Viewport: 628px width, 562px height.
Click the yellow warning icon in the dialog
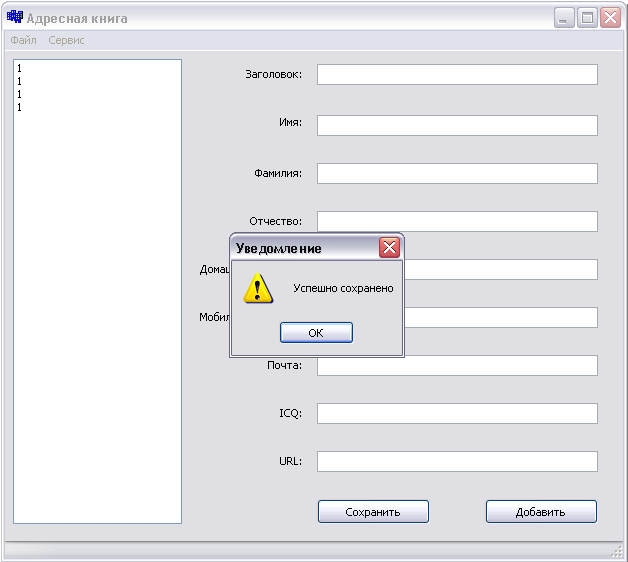pyautogui.click(x=258, y=288)
